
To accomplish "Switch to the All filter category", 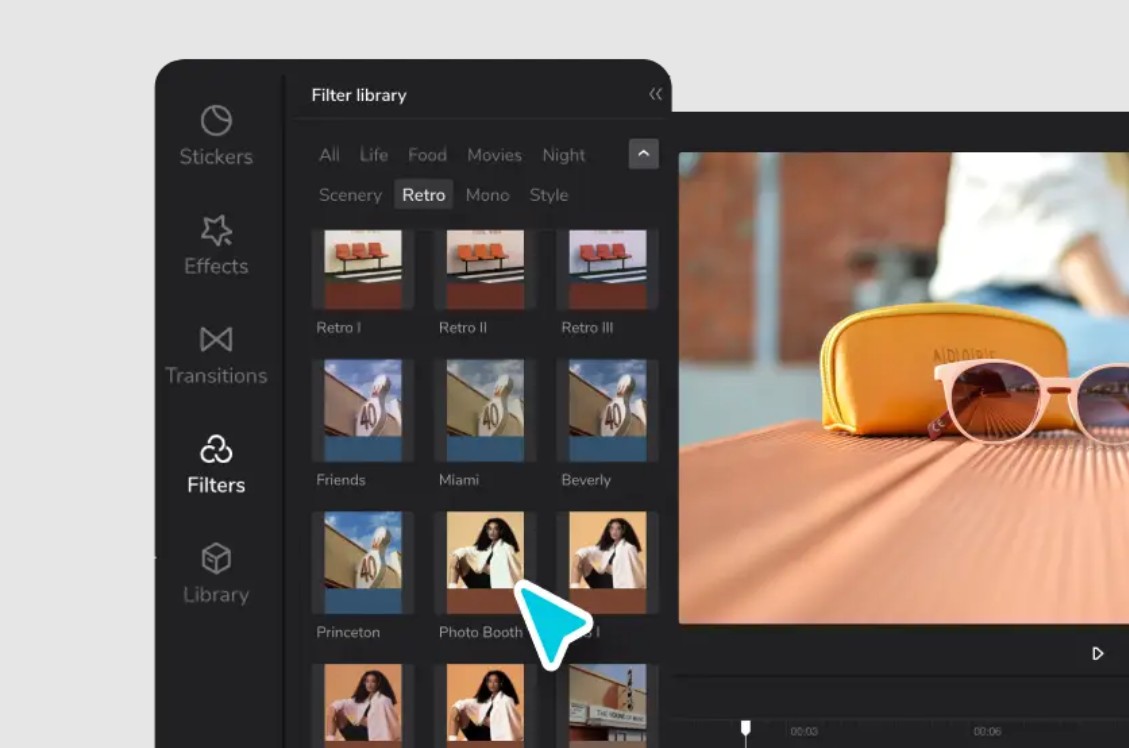I will coord(329,155).
